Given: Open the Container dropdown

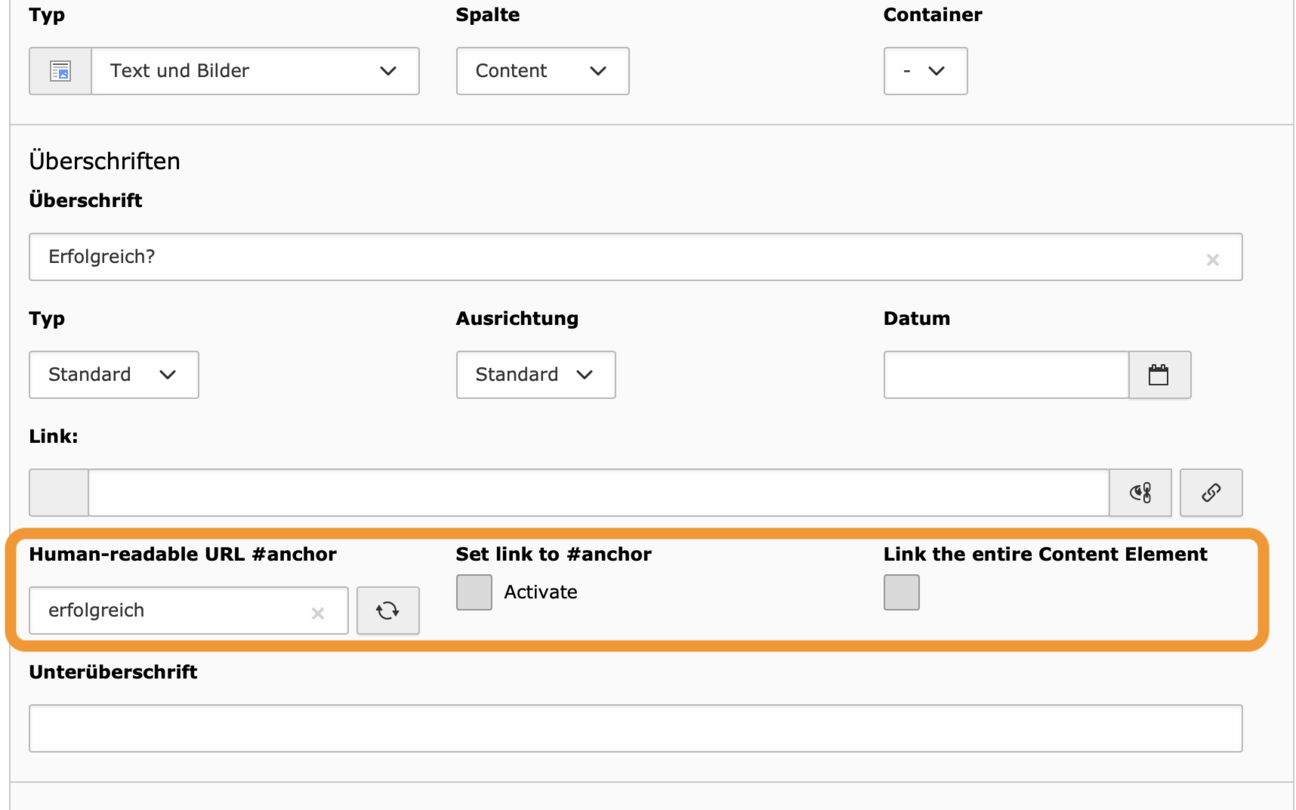Looking at the screenshot, I should point(925,71).
